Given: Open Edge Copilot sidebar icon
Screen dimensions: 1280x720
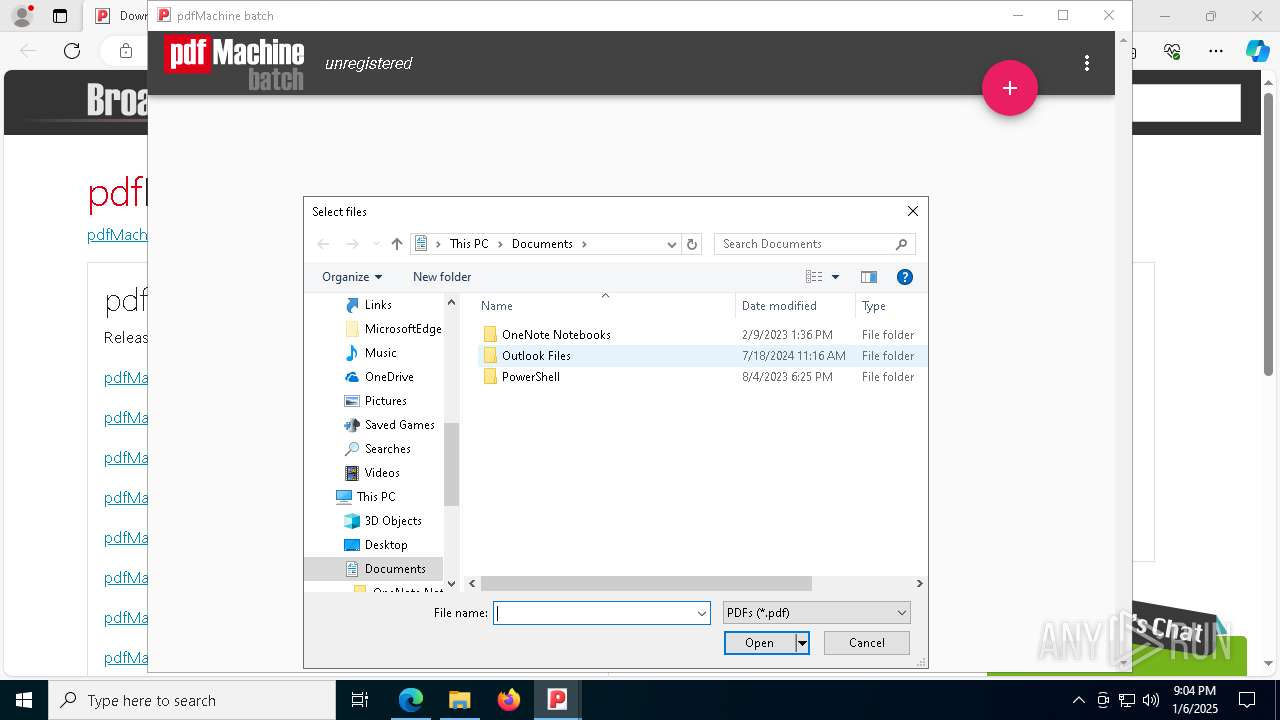Looking at the screenshot, I should pyautogui.click(x=1257, y=51).
